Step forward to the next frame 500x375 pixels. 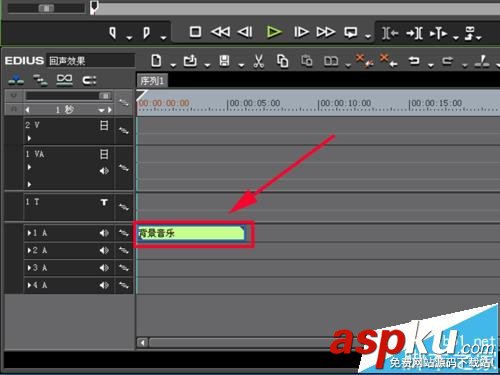(301, 32)
